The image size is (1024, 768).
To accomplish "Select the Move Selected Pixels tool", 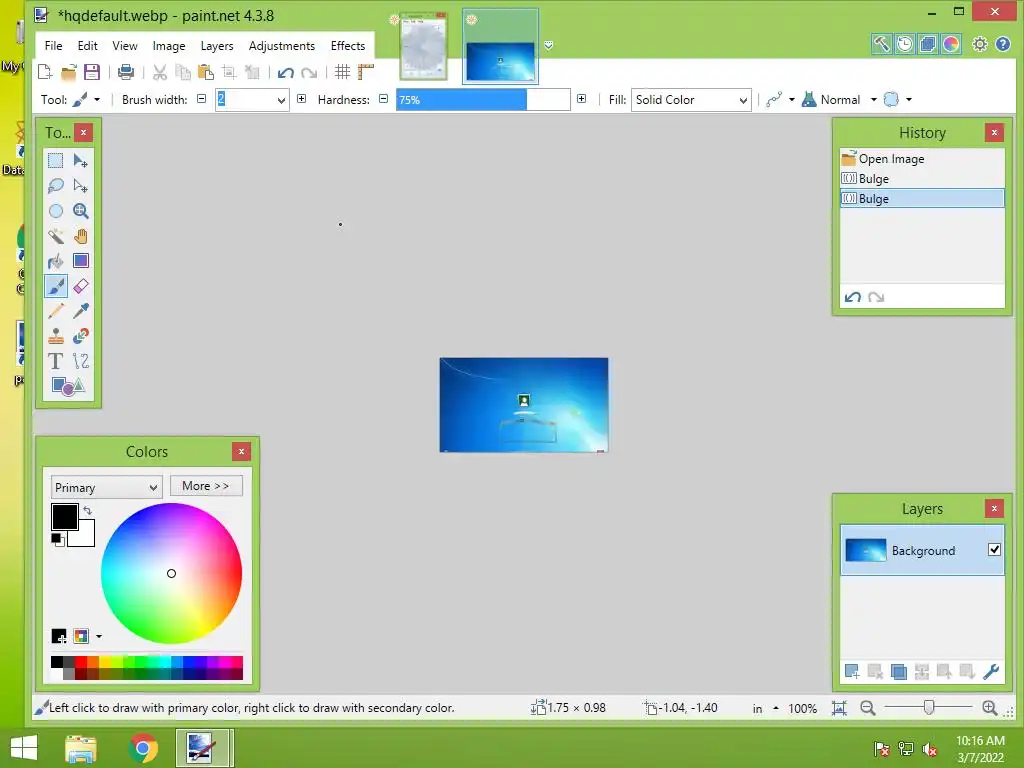I will tap(80, 161).
